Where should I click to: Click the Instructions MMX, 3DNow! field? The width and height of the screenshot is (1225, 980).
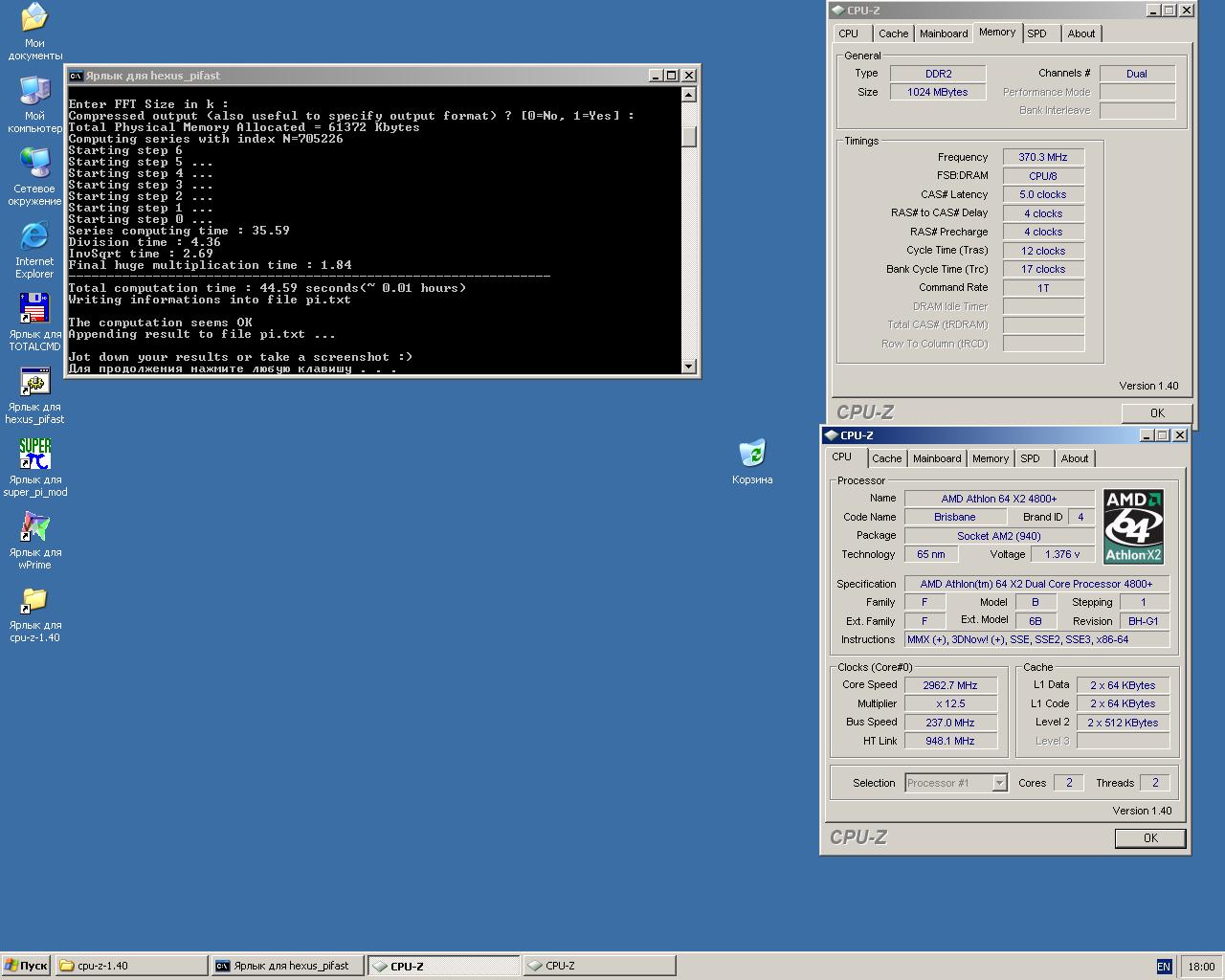[1036, 639]
